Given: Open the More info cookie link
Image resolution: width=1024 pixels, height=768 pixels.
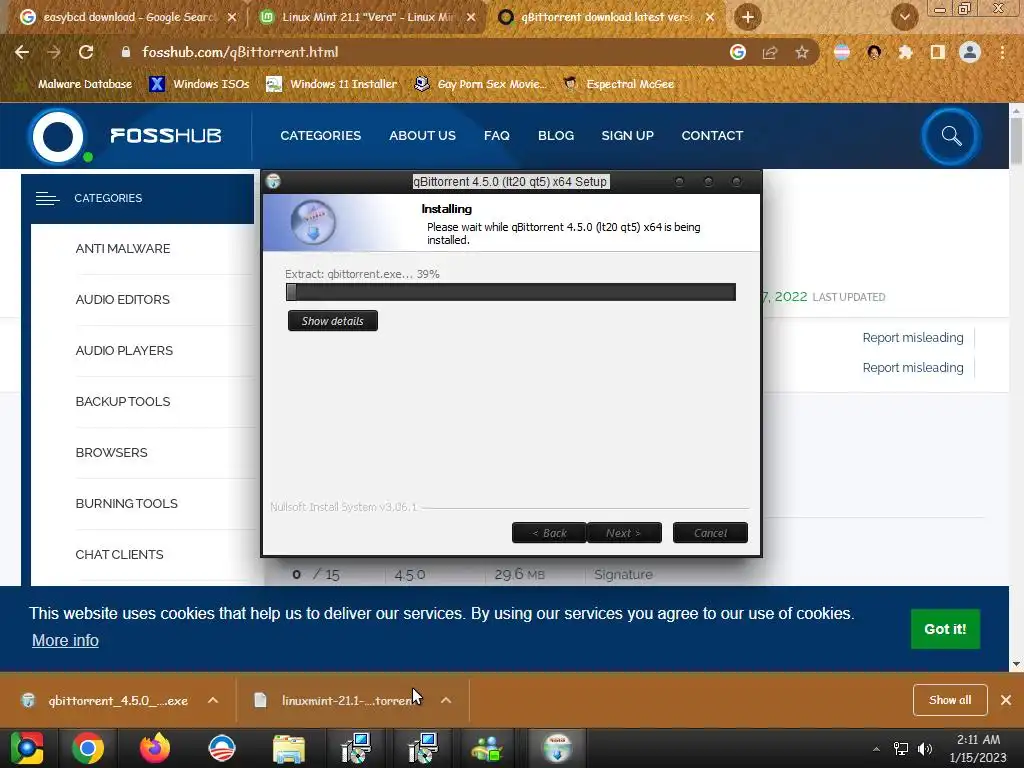Looking at the screenshot, I should click(x=65, y=641).
